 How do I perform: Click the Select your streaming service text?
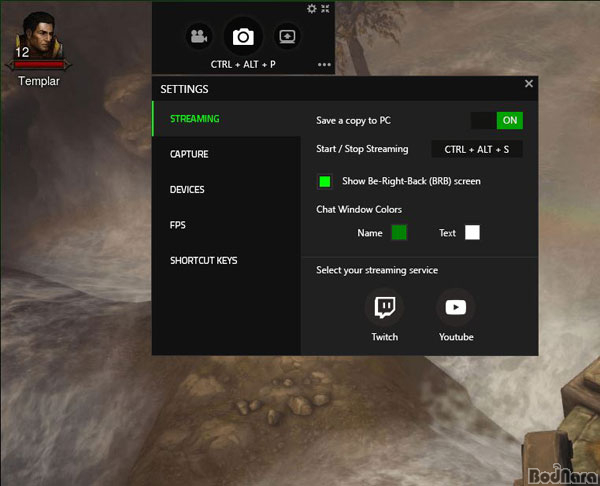(377, 271)
